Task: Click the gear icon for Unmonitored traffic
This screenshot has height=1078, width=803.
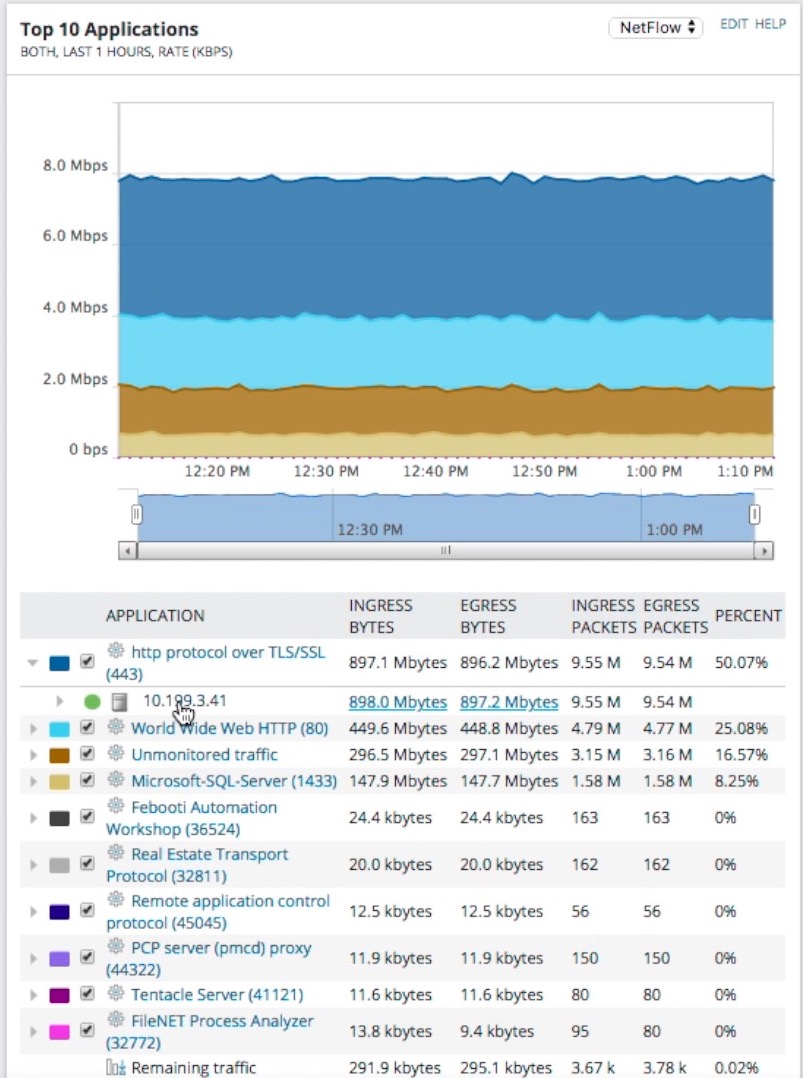Action: [x=116, y=752]
